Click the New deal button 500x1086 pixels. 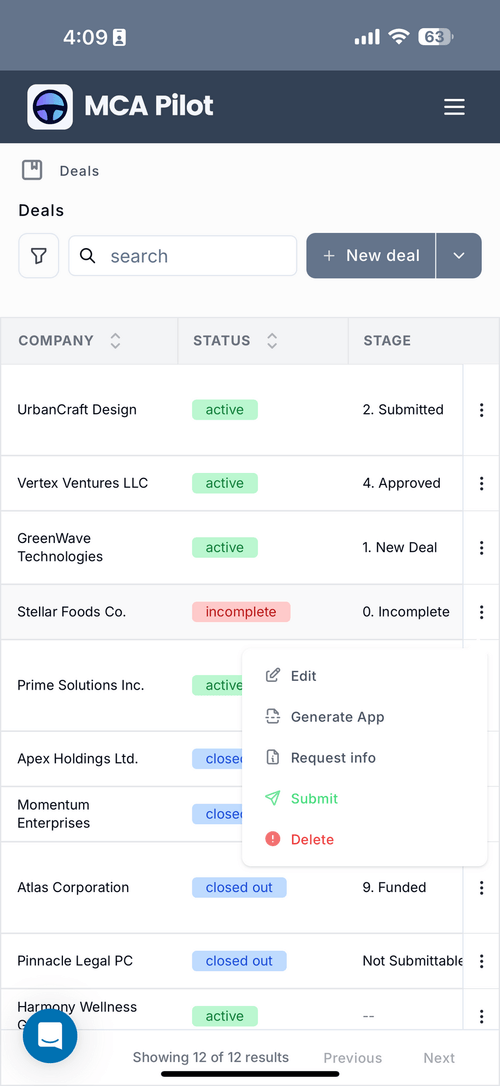click(x=371, y=256)
